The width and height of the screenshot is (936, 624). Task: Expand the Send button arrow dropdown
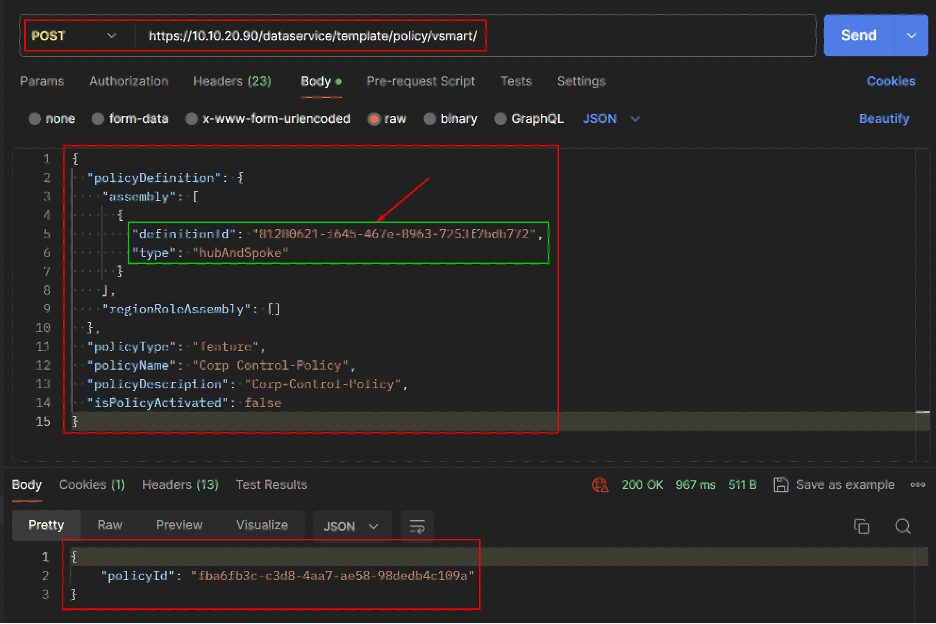(910, 35)
